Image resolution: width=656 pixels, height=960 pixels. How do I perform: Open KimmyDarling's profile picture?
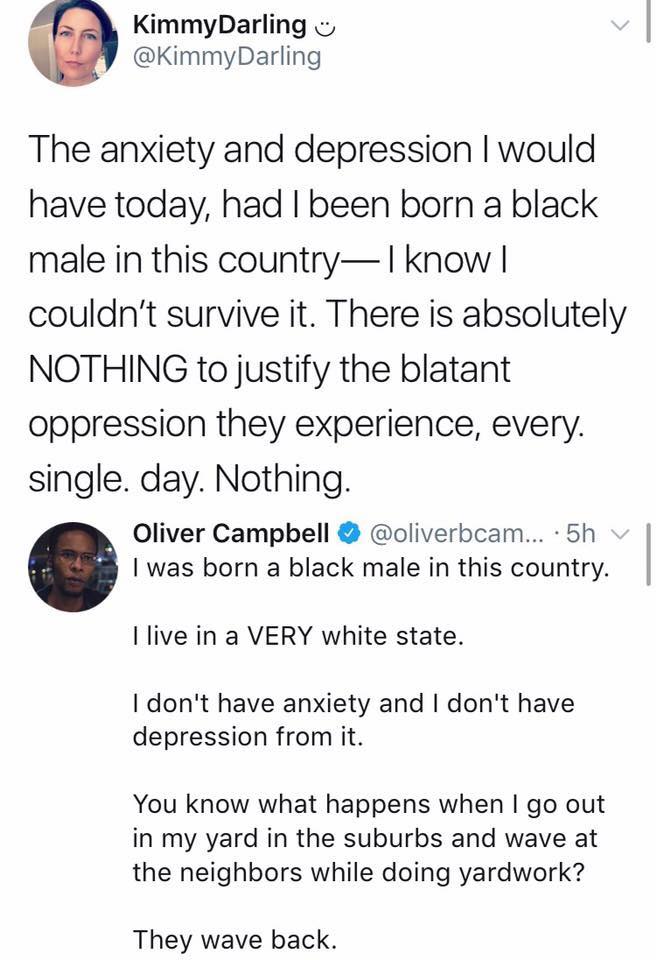coord(72,42)
